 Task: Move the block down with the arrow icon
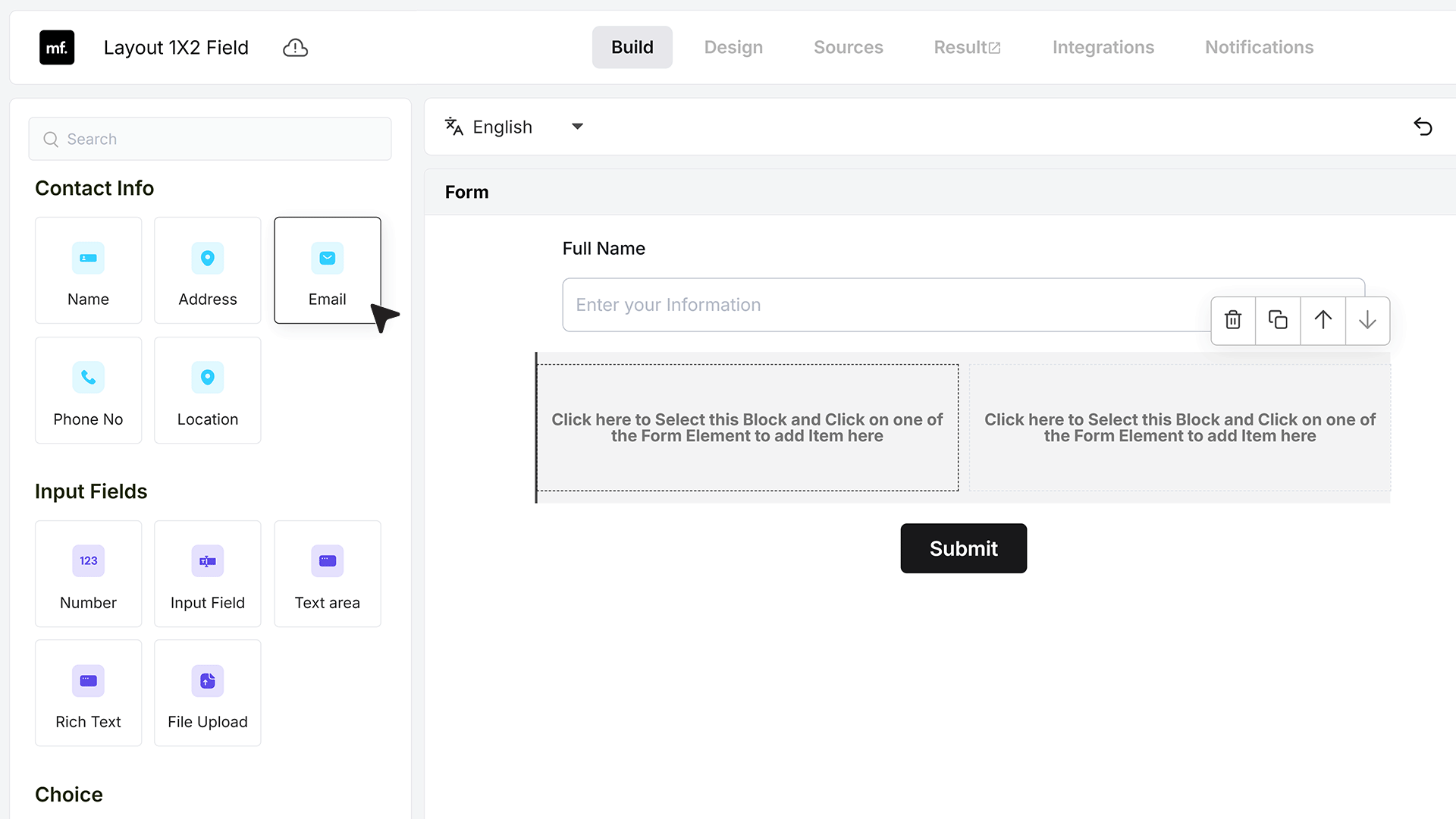1367,320
